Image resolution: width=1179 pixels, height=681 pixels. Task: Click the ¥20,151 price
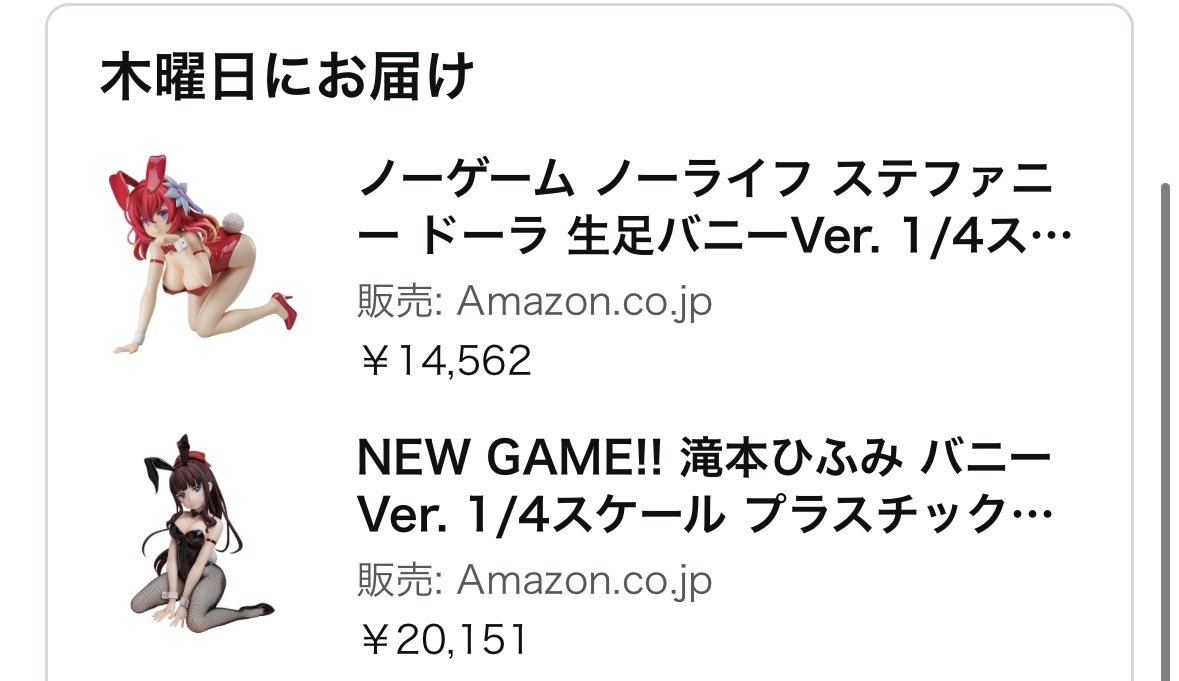click(444, 640)
